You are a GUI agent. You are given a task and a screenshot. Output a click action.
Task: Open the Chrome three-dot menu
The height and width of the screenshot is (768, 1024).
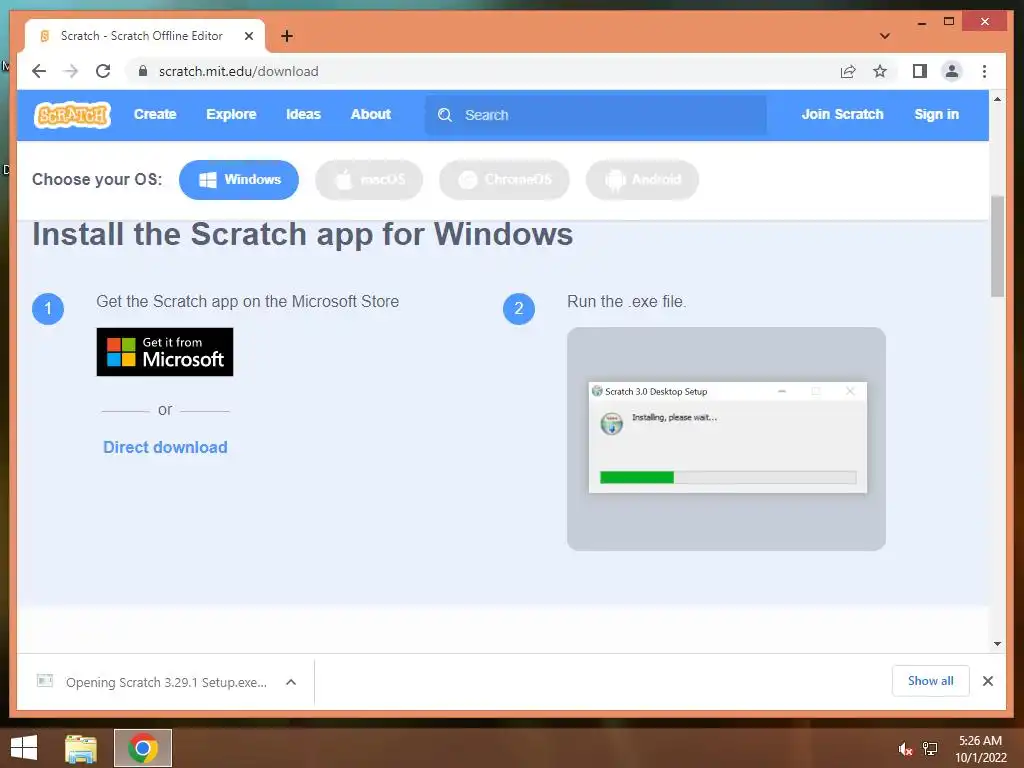[x=984, y=71]
